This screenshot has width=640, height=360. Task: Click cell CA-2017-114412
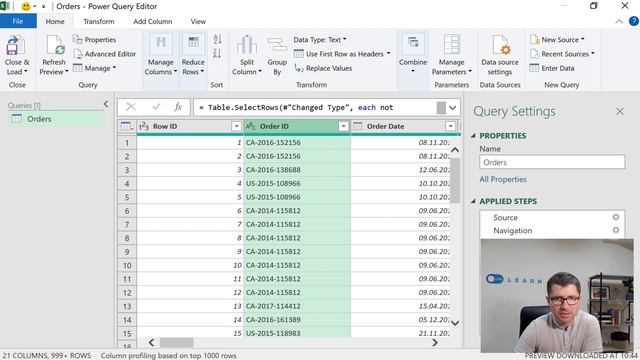(x=297, y=306)
